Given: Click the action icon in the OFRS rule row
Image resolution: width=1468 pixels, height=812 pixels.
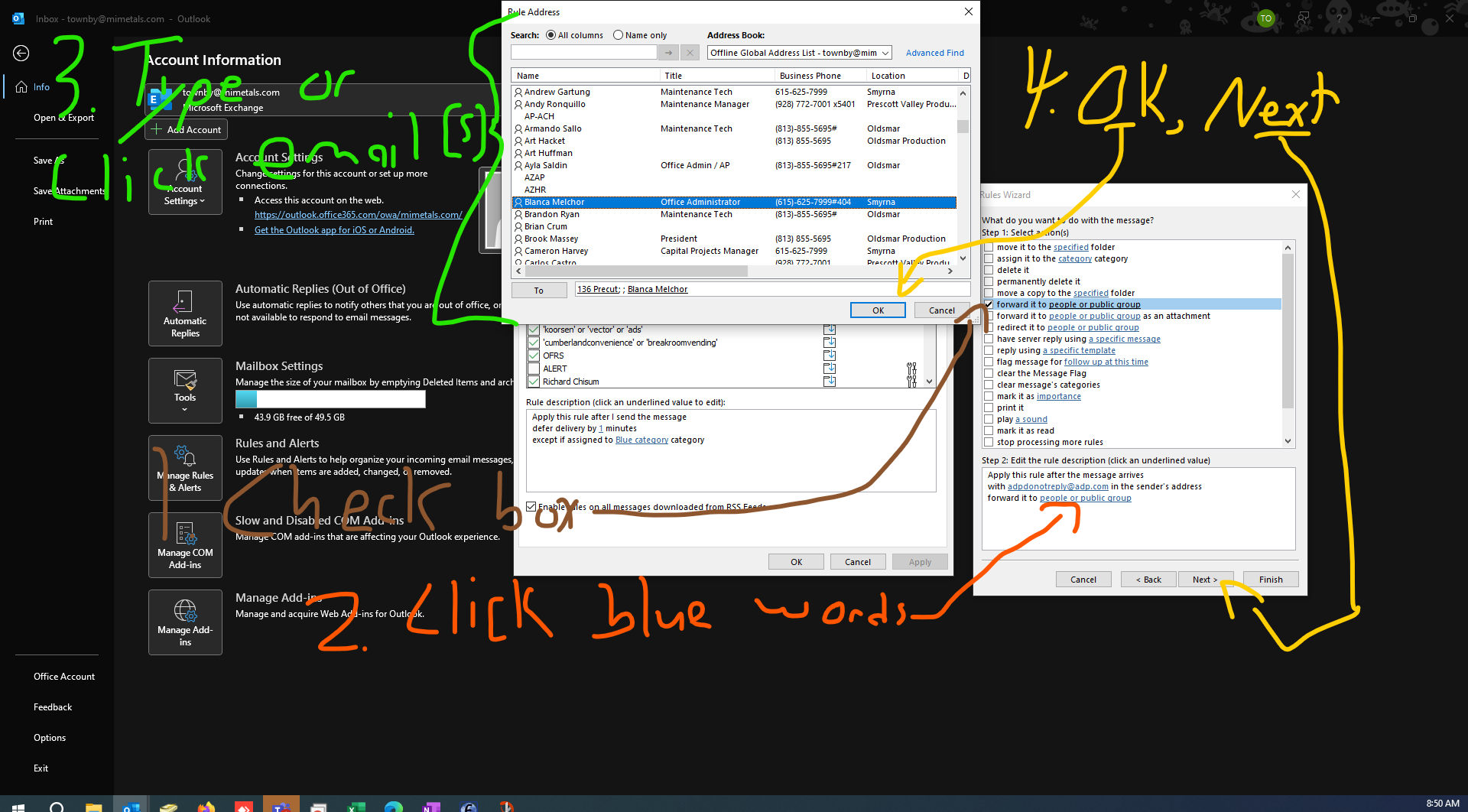Looking at the screenshot, I should (x=830, y=356).
